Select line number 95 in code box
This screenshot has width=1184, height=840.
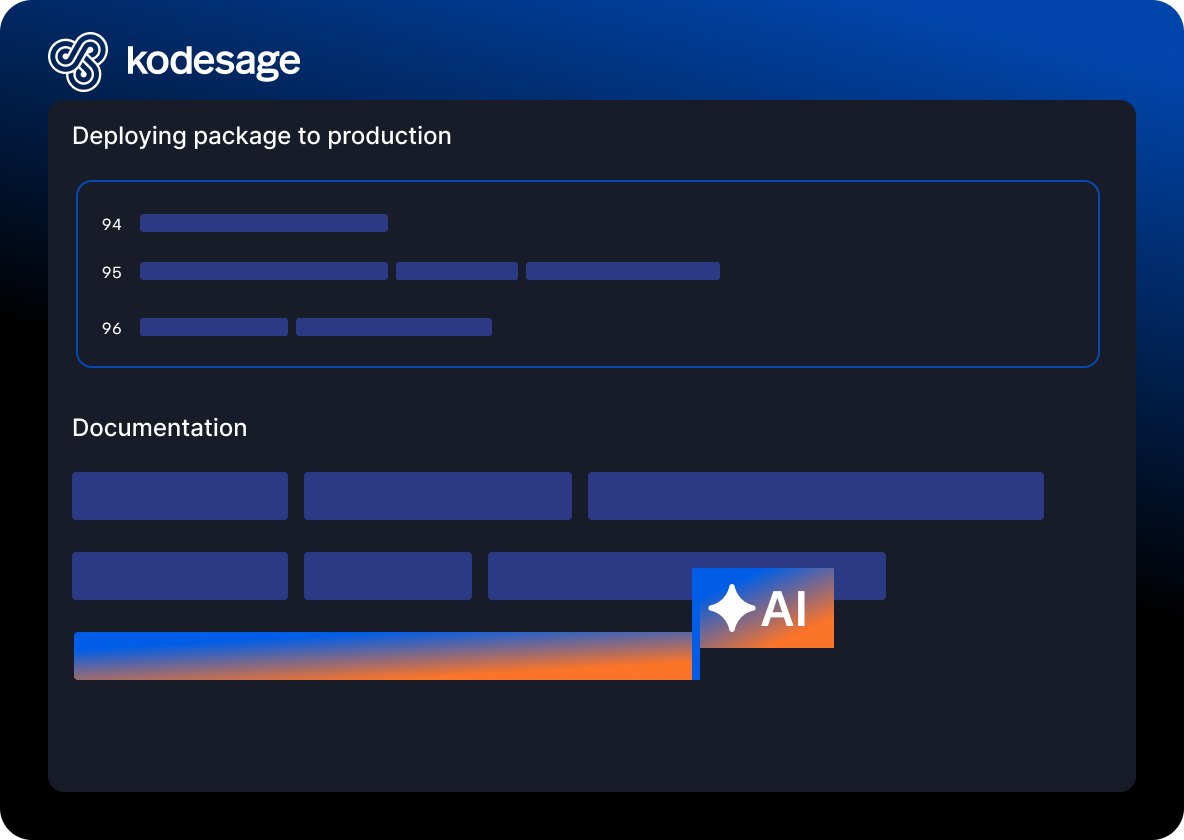112,272
